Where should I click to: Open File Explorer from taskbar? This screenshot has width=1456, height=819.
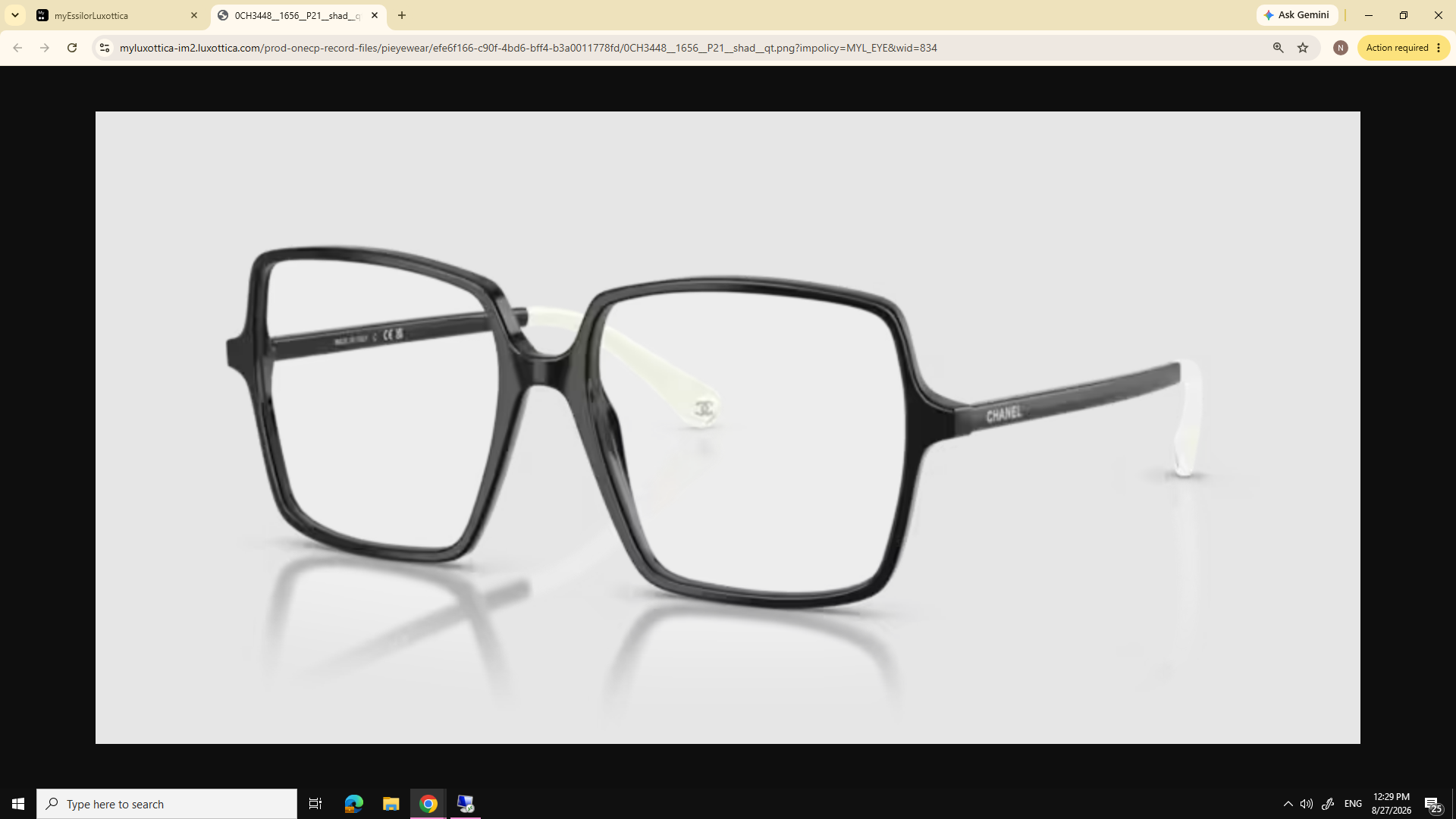(391, 804)
